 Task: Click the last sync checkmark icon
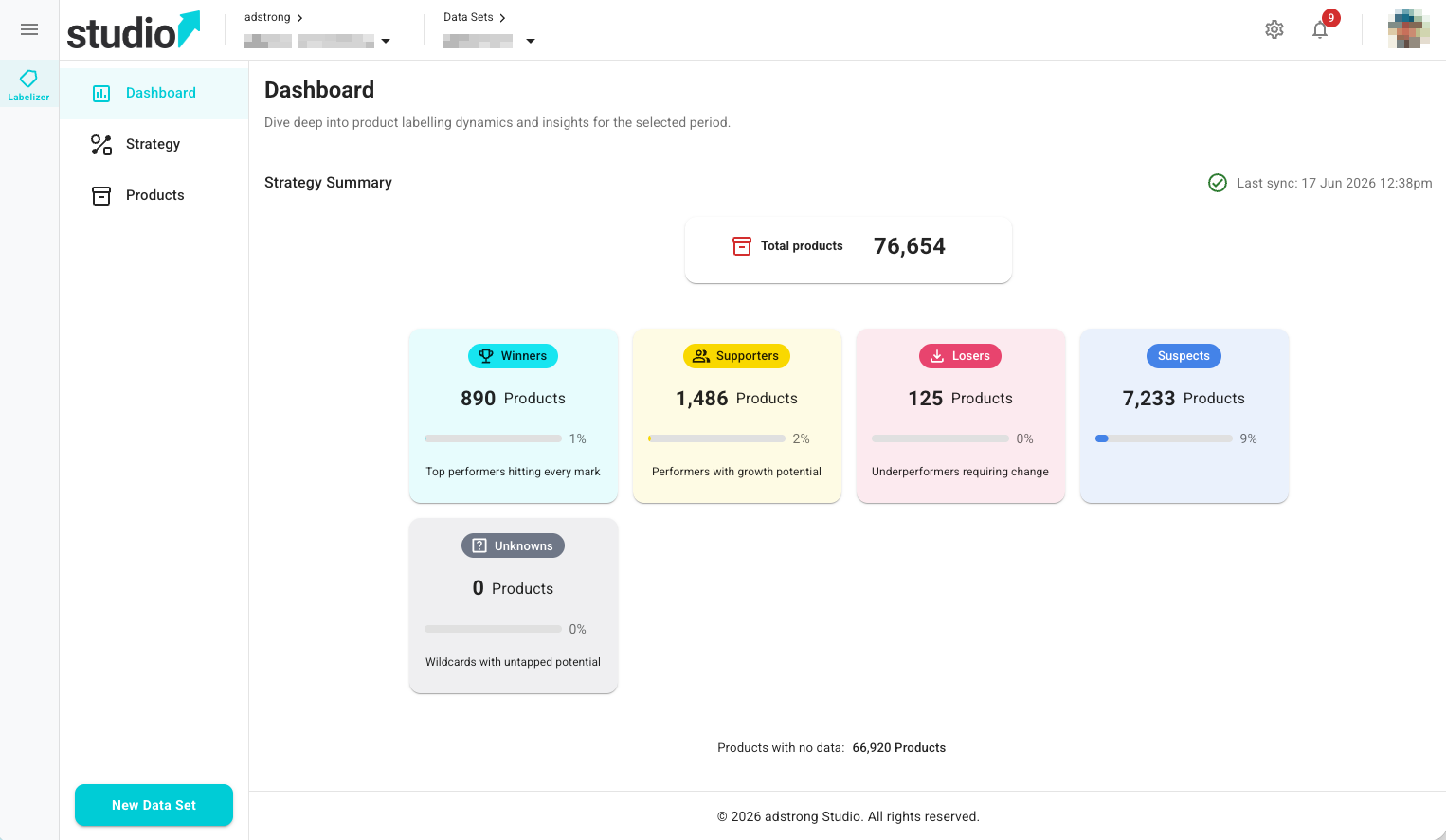click(x=1218, y=183)
